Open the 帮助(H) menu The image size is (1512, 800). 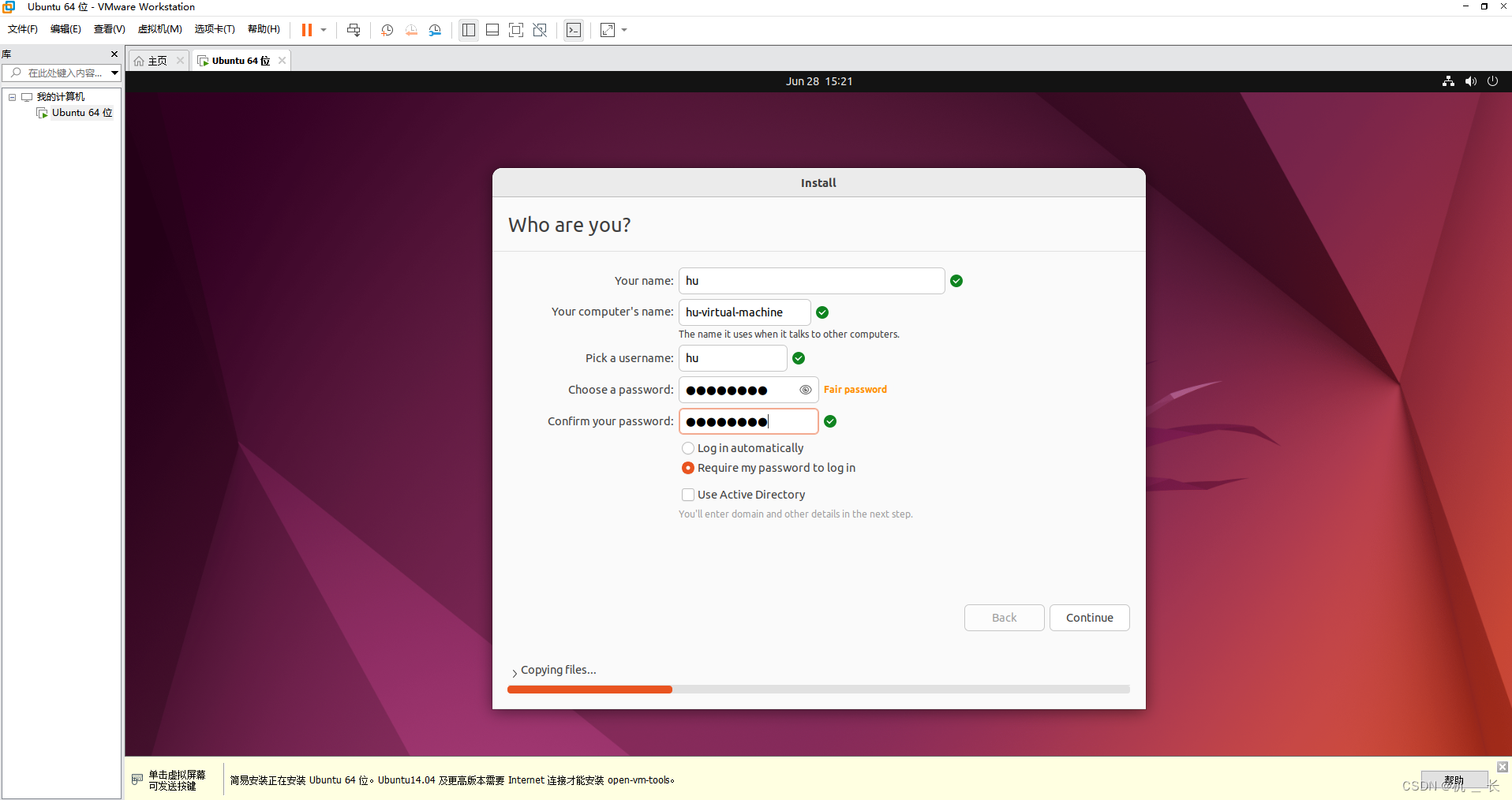point(264,29)
